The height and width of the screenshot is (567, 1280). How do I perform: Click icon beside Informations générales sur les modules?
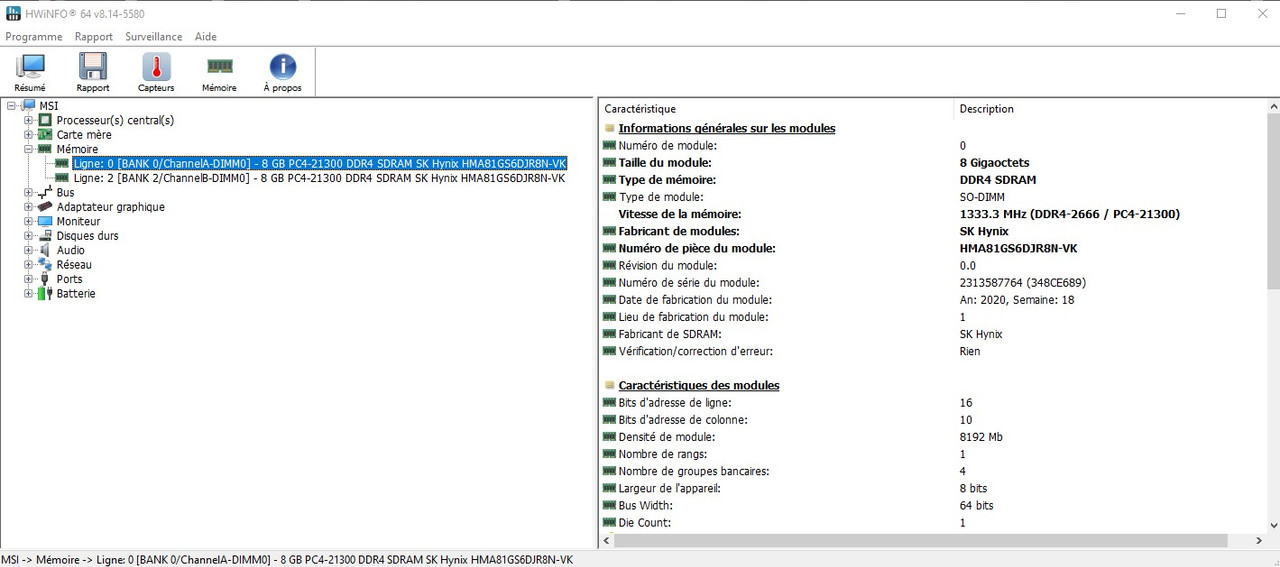point(610,128)
